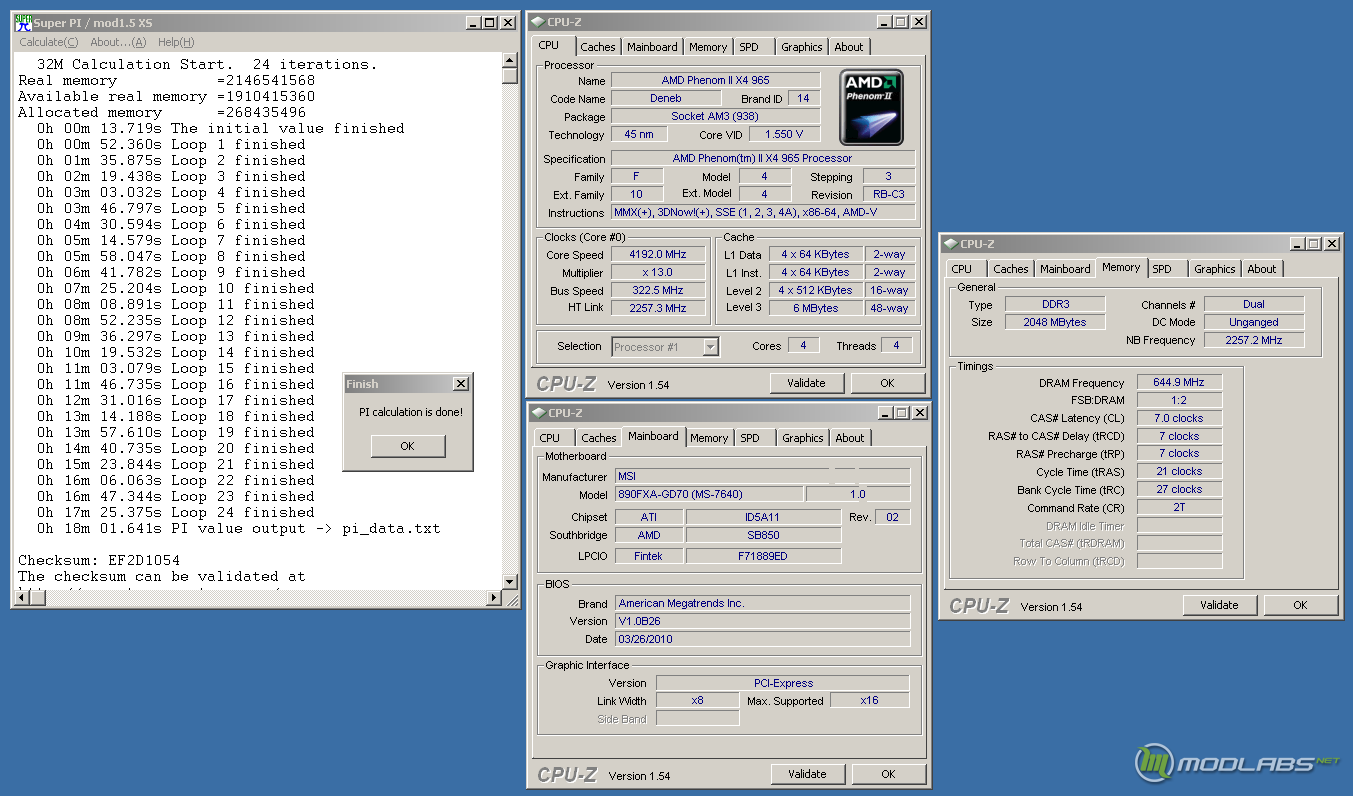Select Mainboard tab in Memory window

(x=1065, y=269)
